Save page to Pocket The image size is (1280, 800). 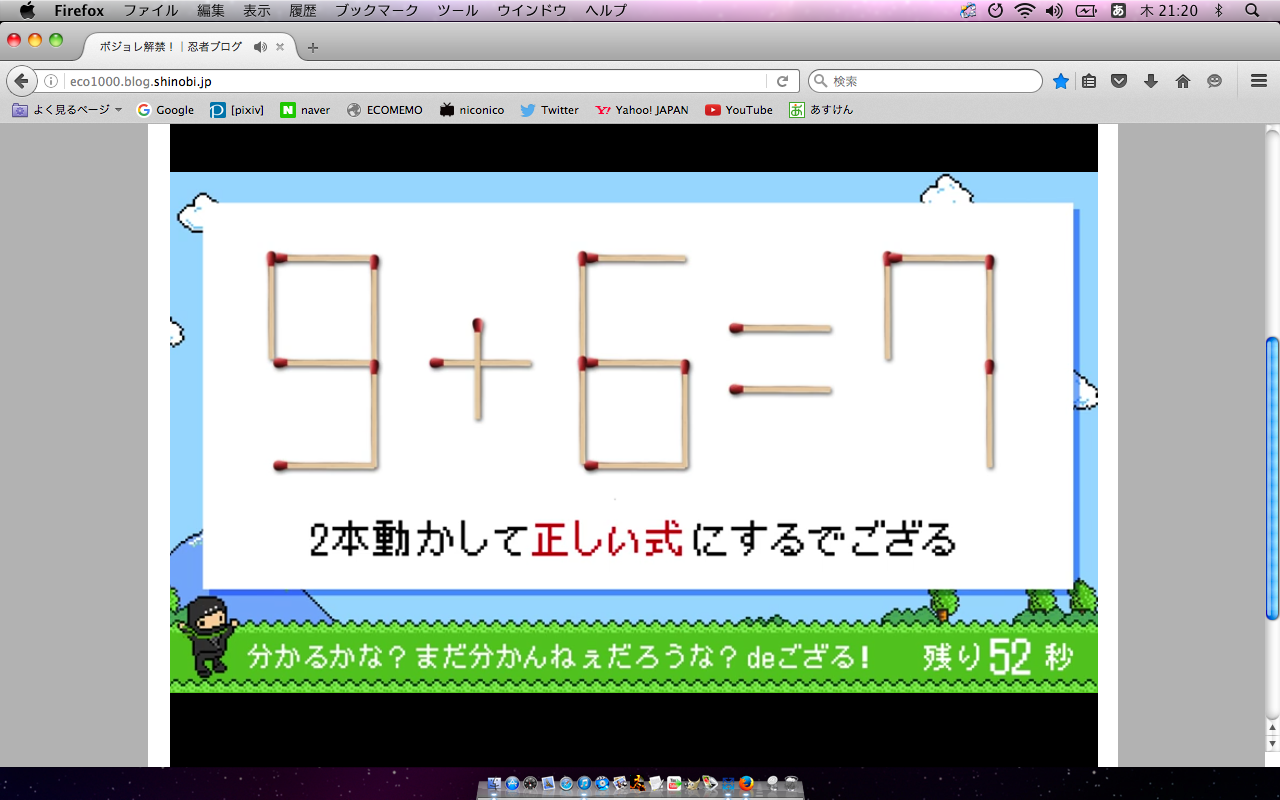1120,81
